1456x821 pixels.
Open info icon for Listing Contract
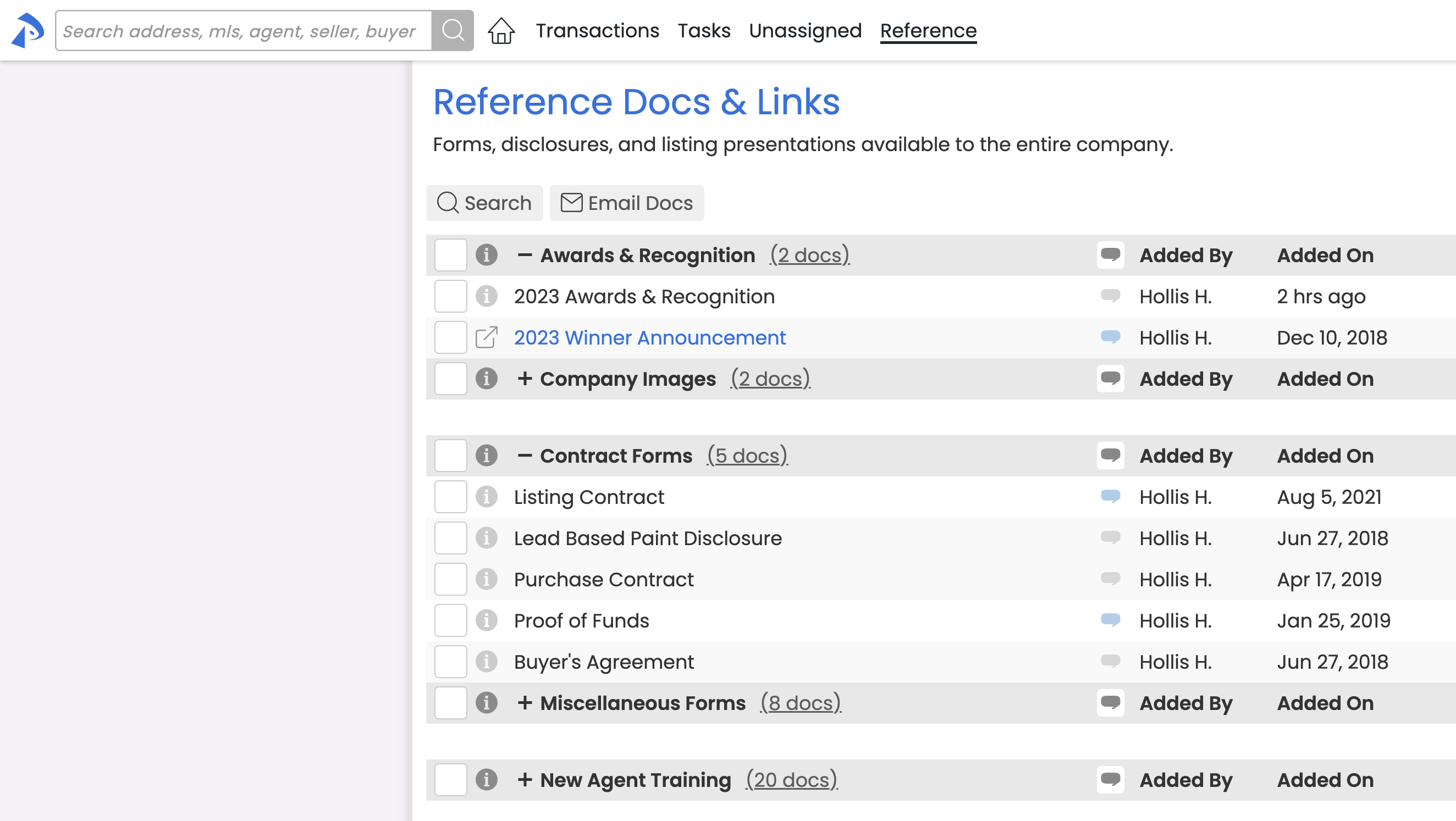[x=486, y=497]
